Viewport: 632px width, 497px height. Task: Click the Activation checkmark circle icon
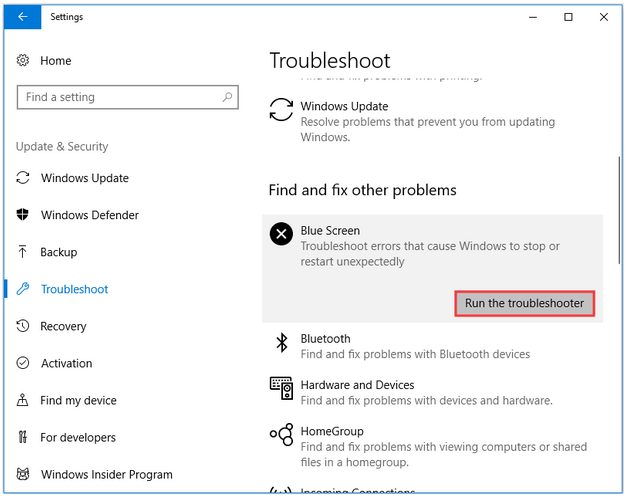point(23,363)
